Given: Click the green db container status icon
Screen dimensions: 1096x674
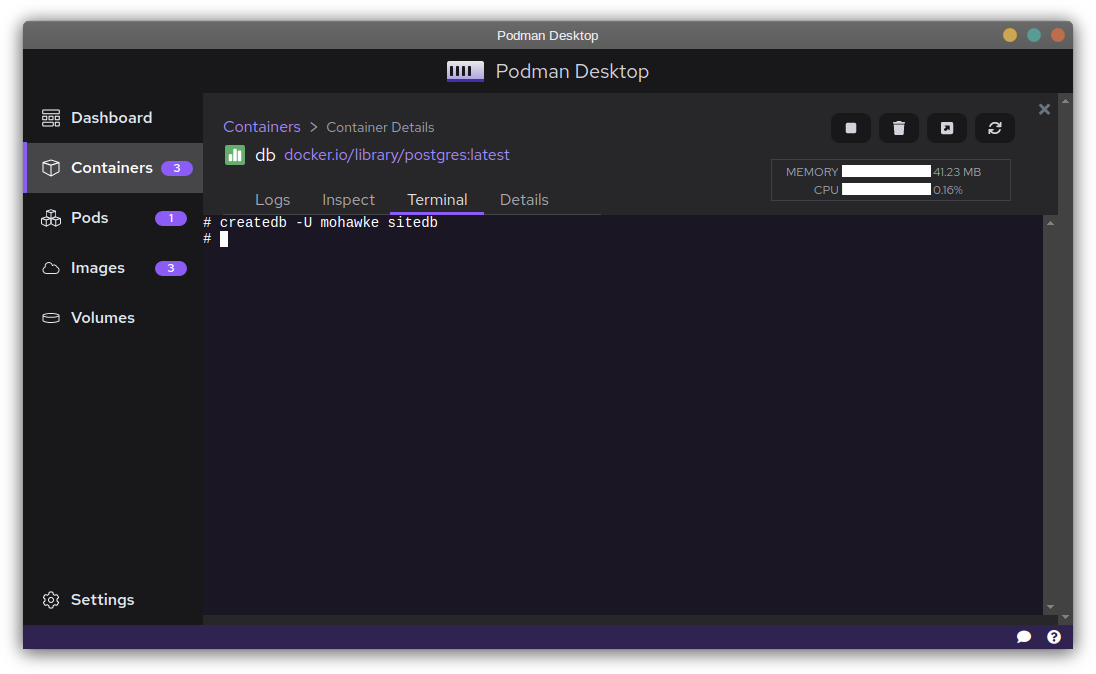Looking at the screenshot, I should click(x=235, y=155).
